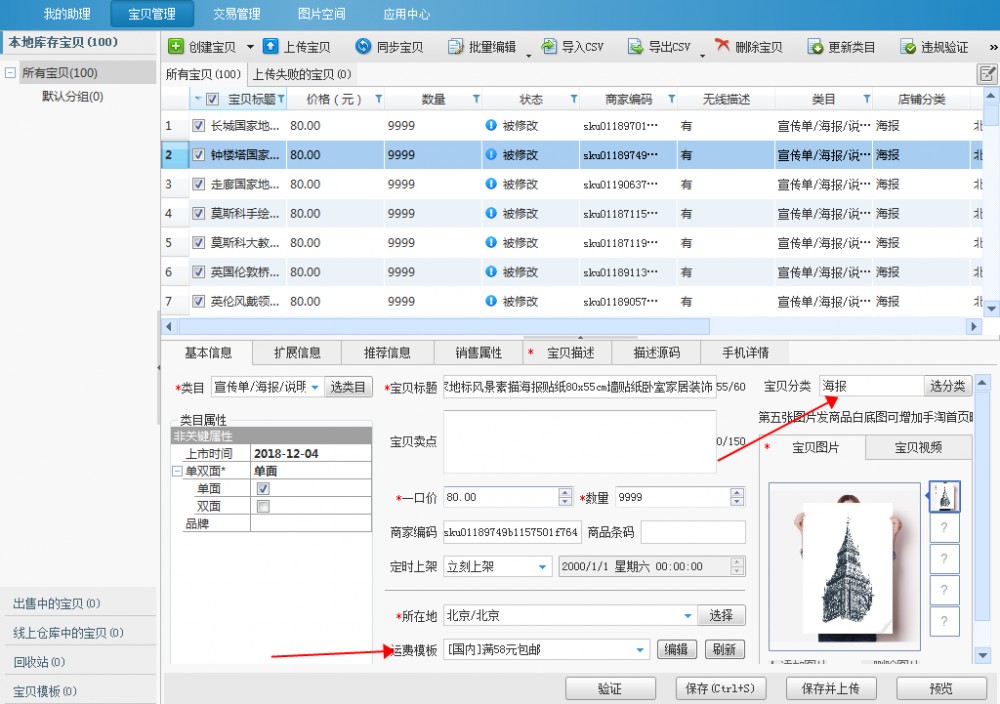Click the 更新类目 update category icon
This screenshot has height=704, width=1000.
pyautogui.click(x=816, y=47)
